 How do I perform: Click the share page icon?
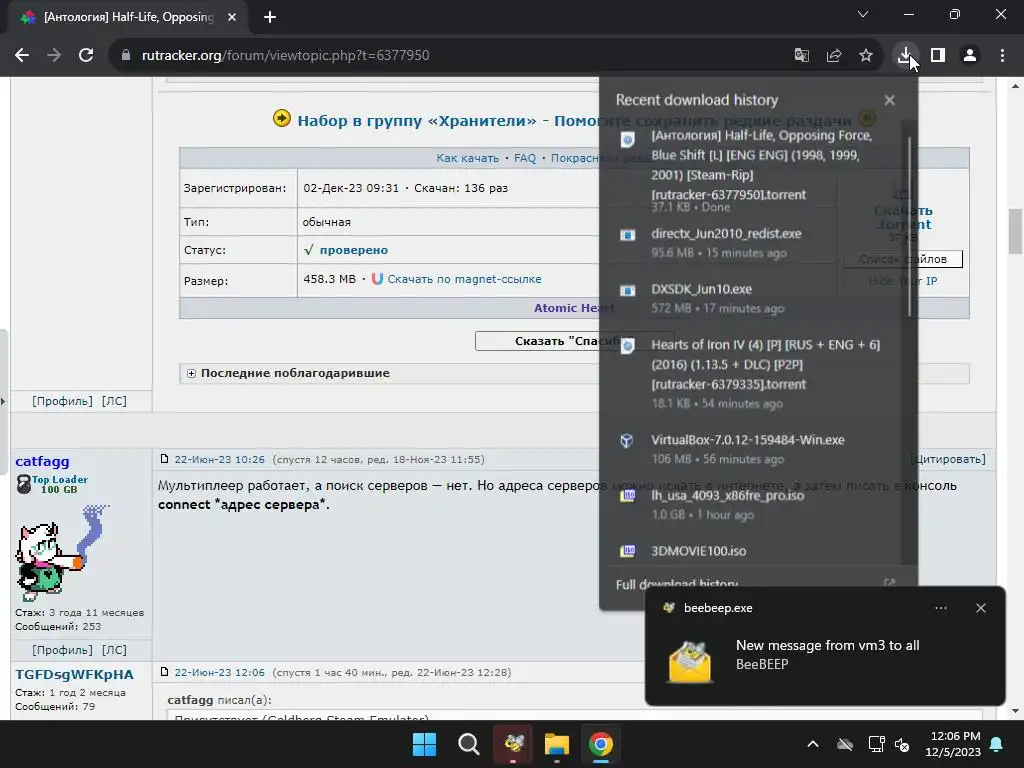833,56
